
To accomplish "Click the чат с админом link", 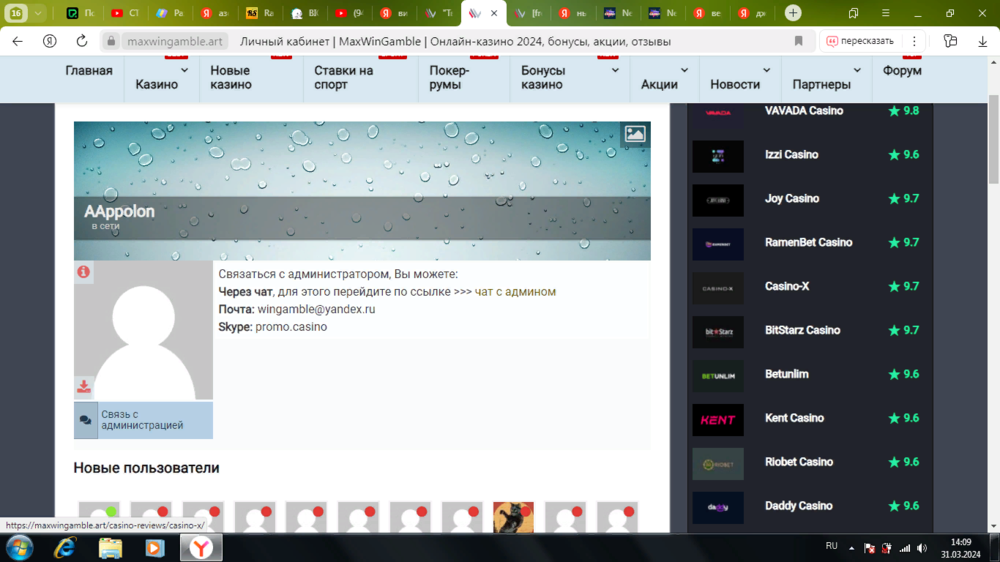I will (515, 292).
